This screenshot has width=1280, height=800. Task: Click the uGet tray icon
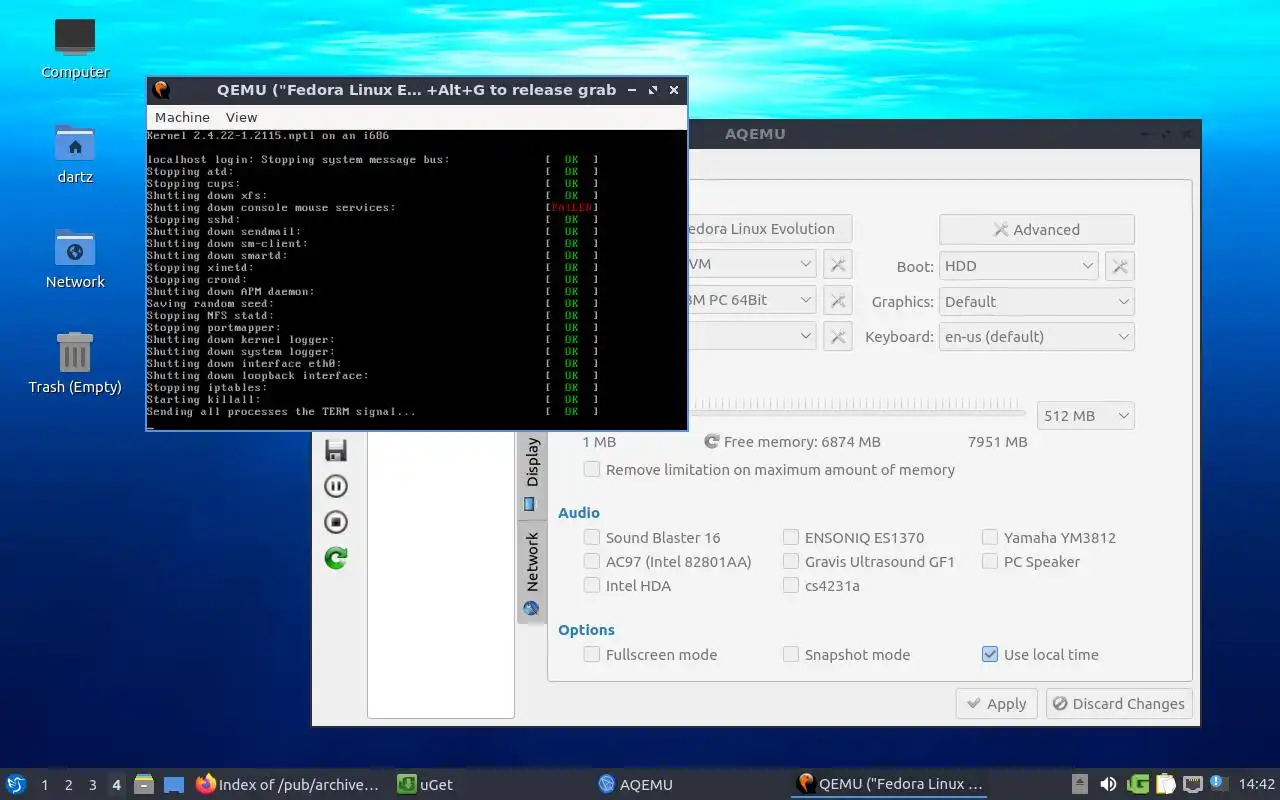(1137, 784)
